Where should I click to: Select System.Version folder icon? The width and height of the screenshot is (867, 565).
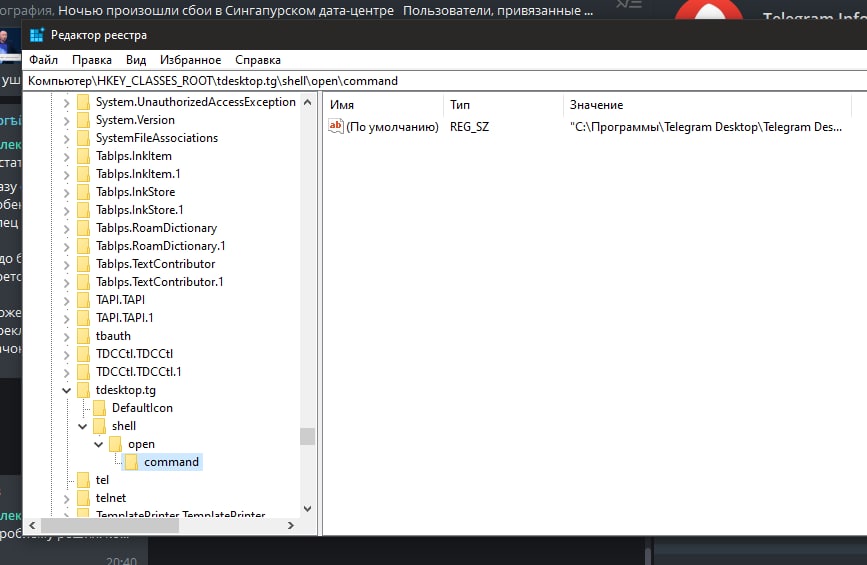pyautogui.click(x=83, y=120)
